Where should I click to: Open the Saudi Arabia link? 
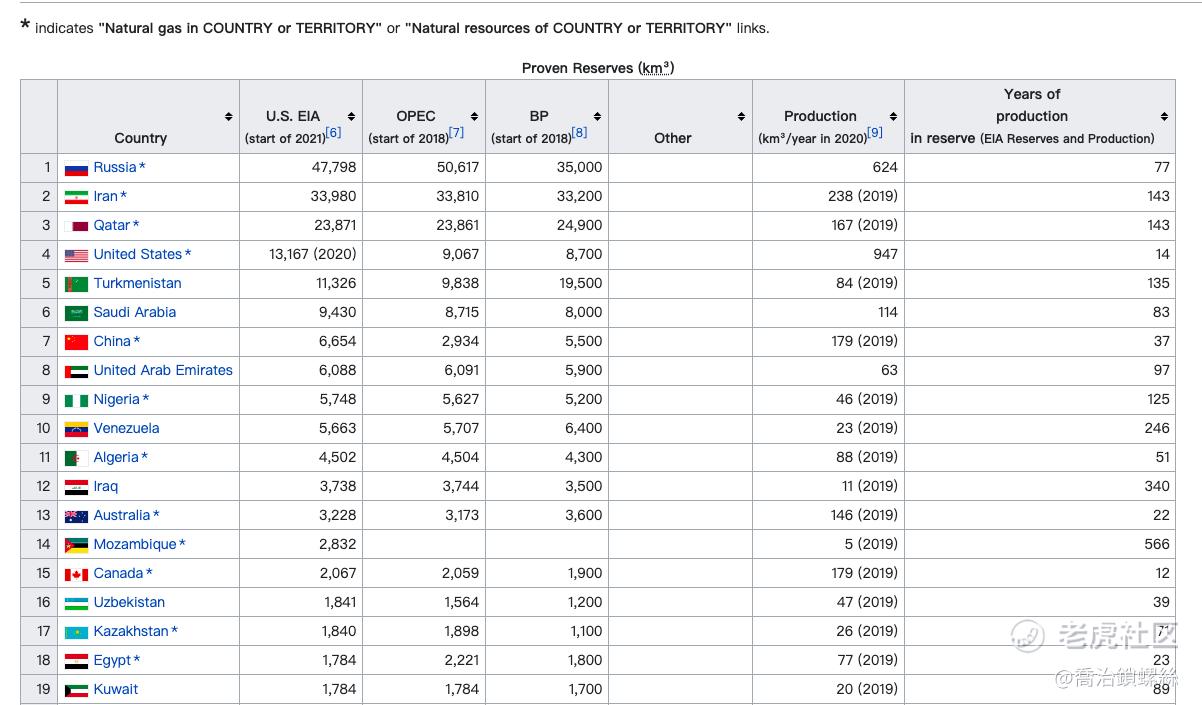[135, 312]
